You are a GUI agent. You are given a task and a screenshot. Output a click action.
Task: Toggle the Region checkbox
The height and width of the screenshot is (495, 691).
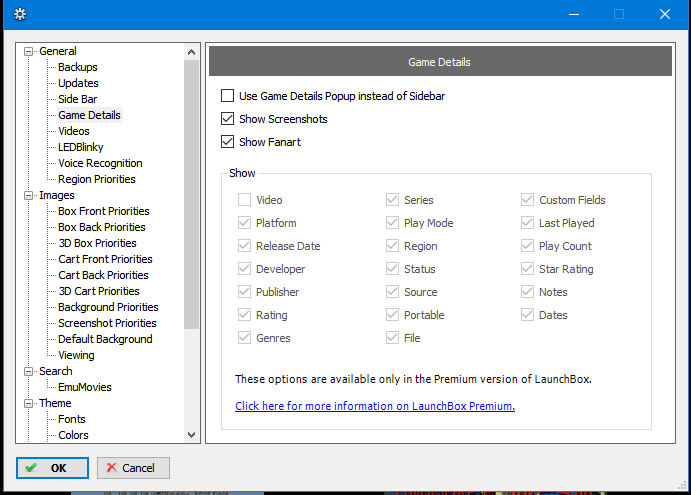(392, 246)
